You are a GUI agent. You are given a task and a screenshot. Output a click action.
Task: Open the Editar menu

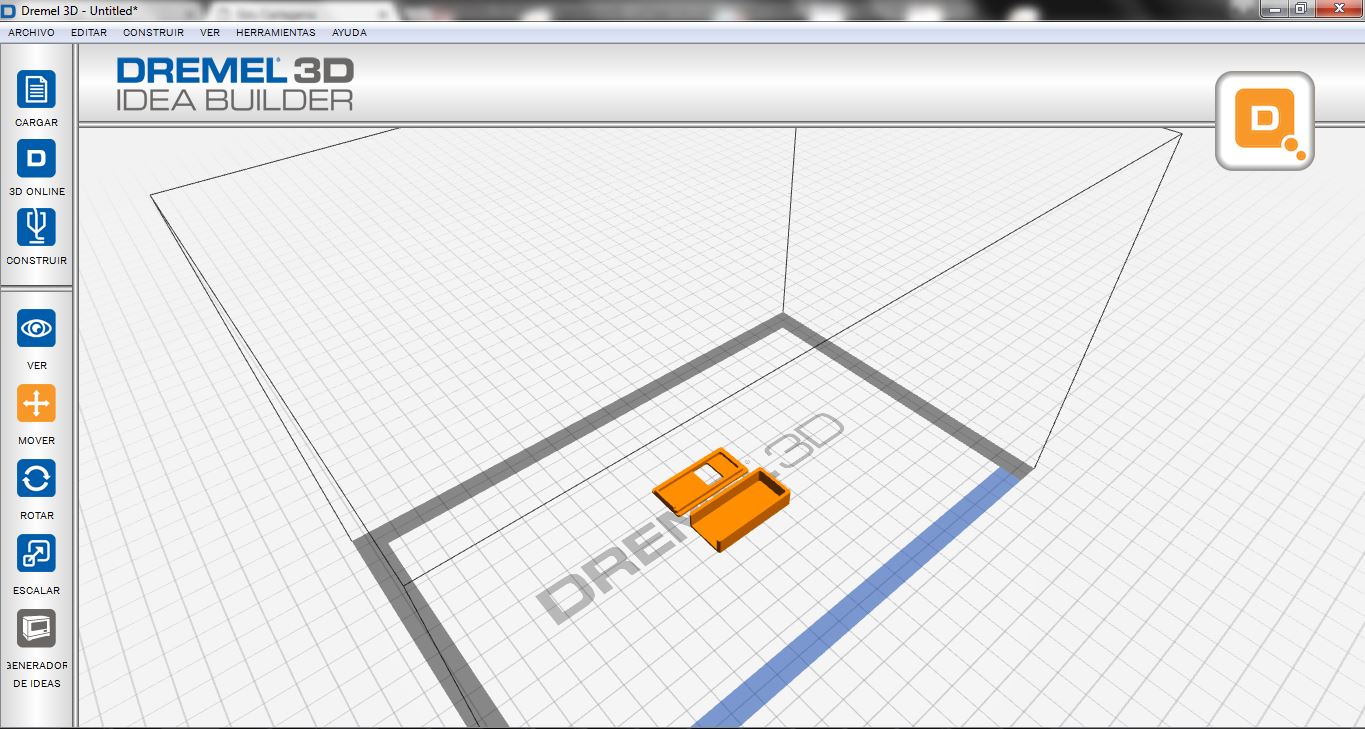pyautogui.click(x=89, y=32)
